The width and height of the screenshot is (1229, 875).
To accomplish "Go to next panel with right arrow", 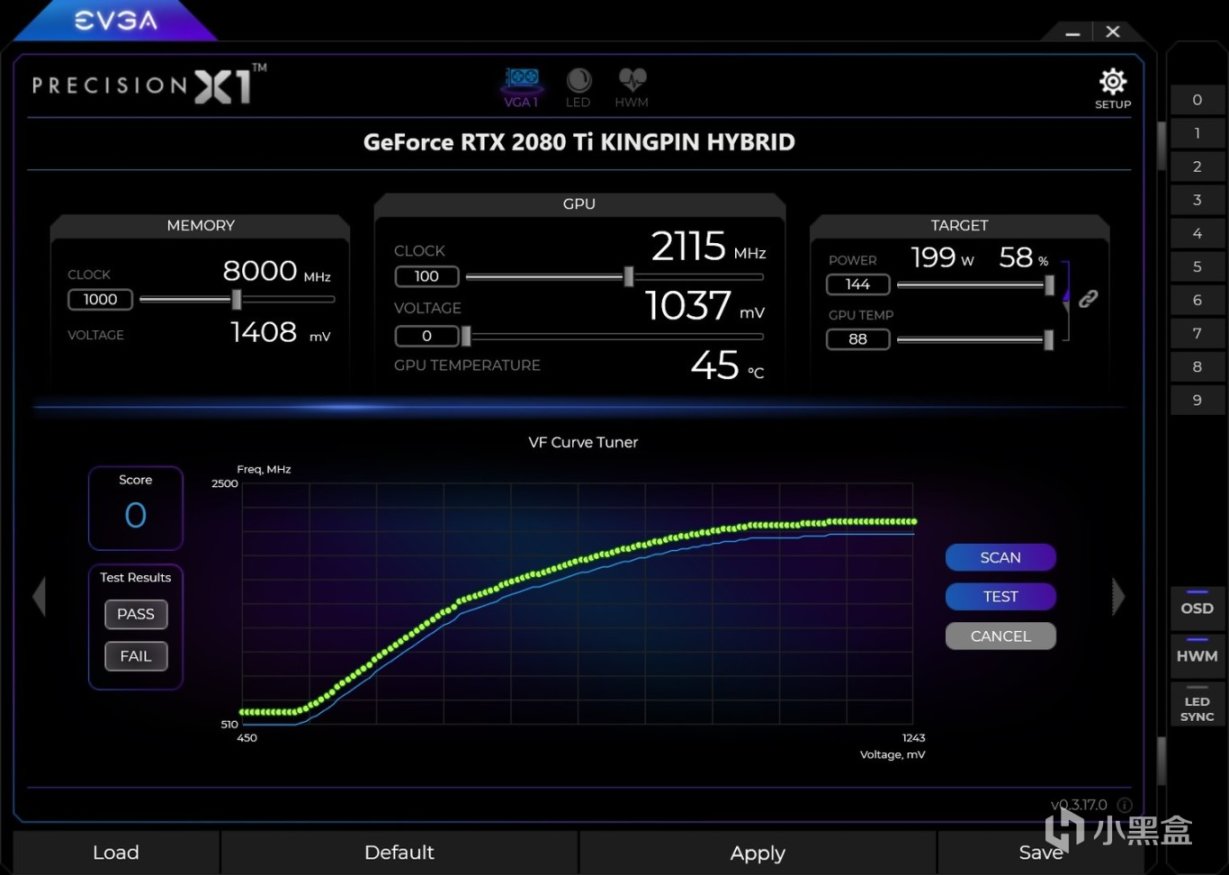I will [x=1118, y=597].
